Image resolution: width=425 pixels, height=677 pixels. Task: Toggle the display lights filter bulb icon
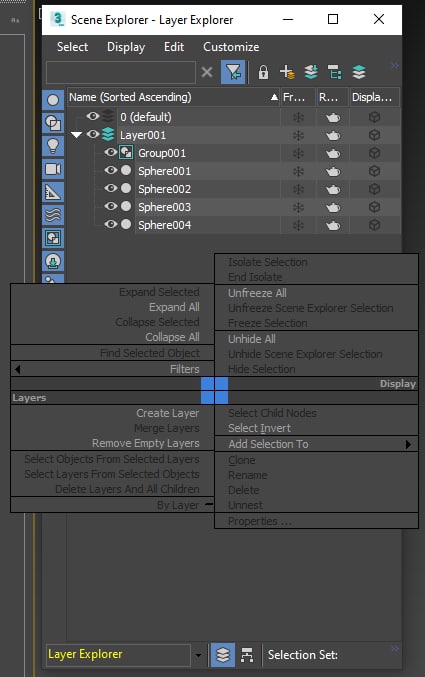click(x=53, y=146)
